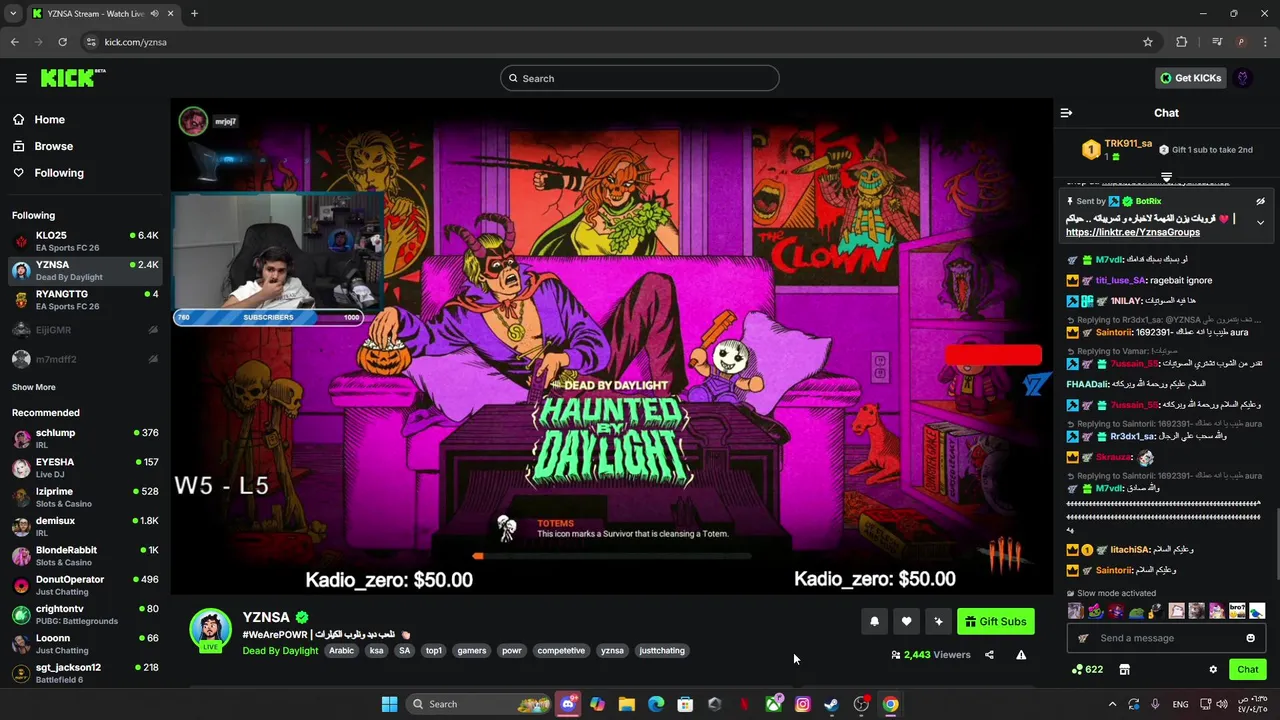1280x720 pixels.
Task: Open Discord from the taskbar
Action: coord(568,704)
